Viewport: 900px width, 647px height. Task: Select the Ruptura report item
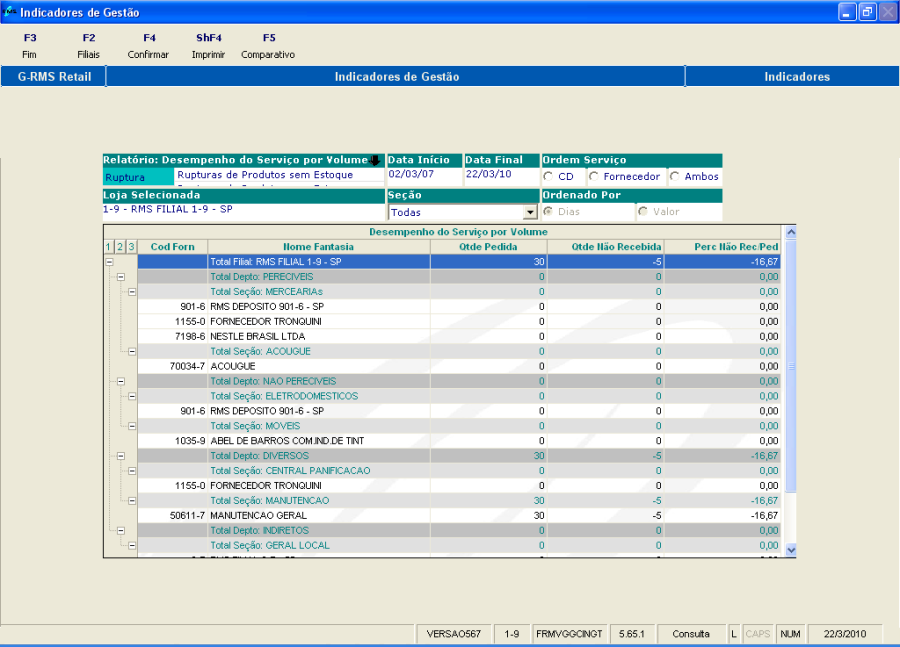[138, 177]
